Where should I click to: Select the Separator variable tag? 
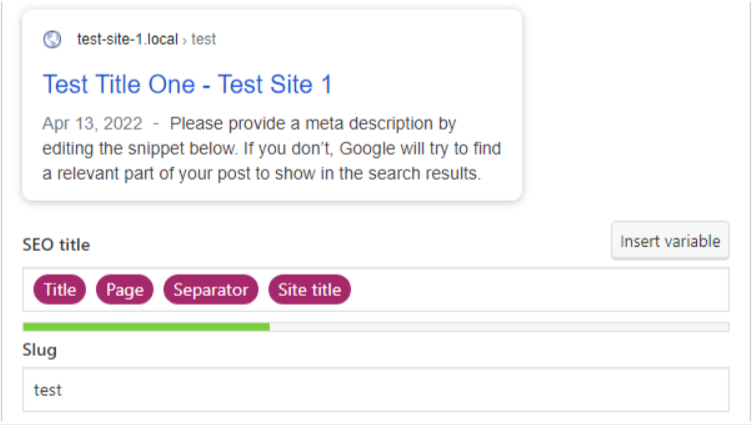(211, 290)
